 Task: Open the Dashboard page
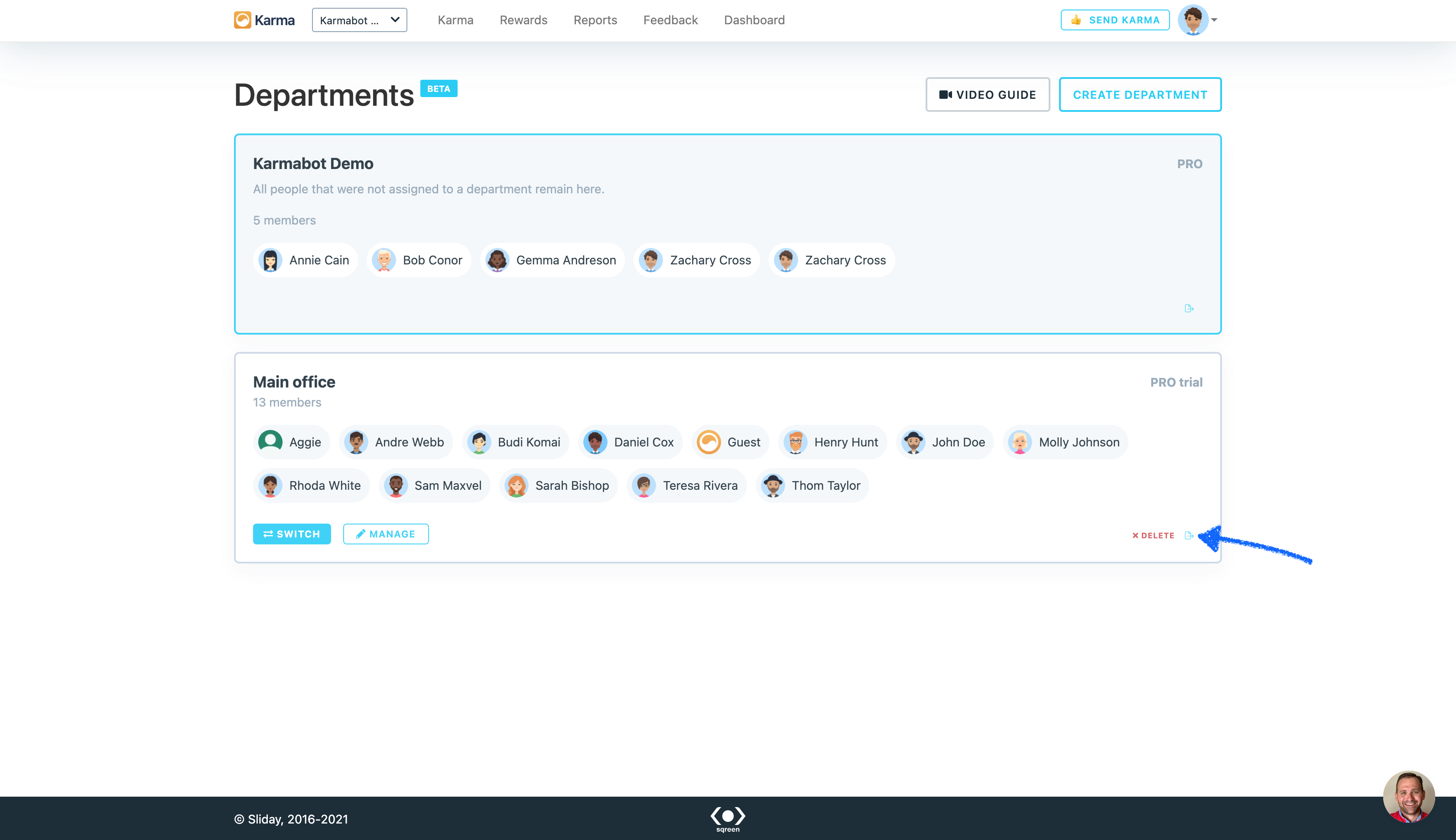coord(754,20)
